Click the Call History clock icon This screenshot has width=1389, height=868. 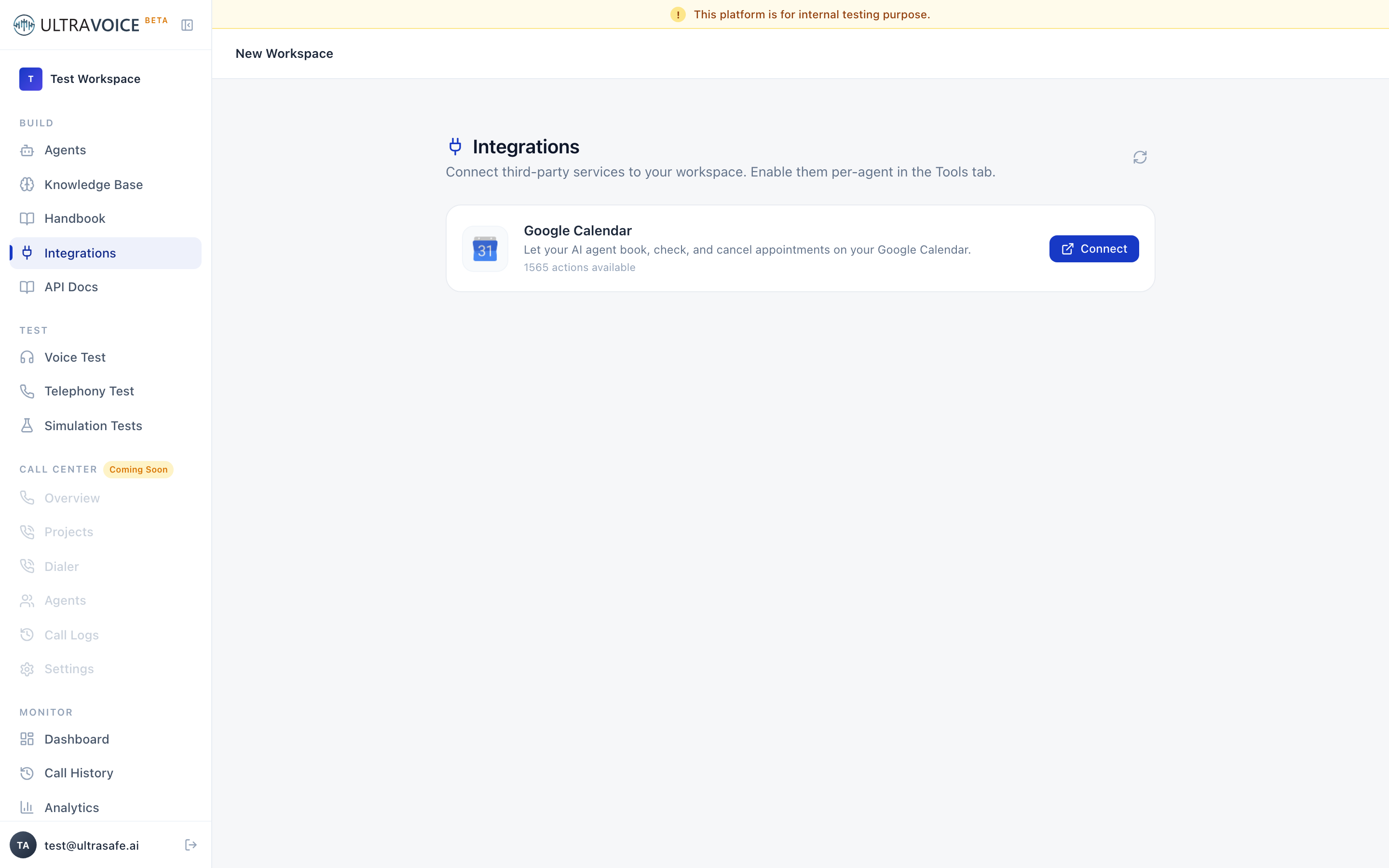coord(27,773)
